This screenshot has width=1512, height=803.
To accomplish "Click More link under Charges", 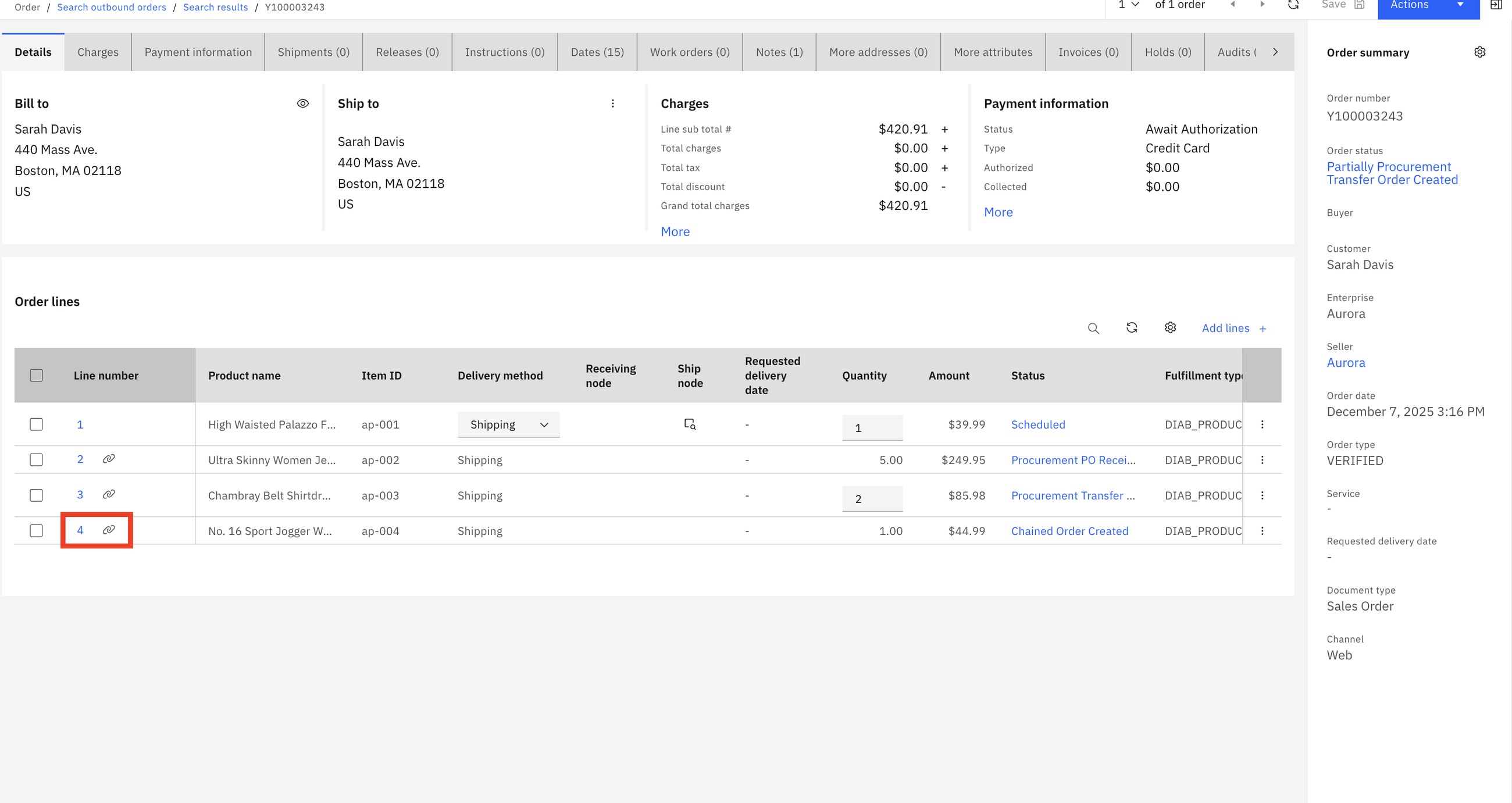I will click(675, 232).
